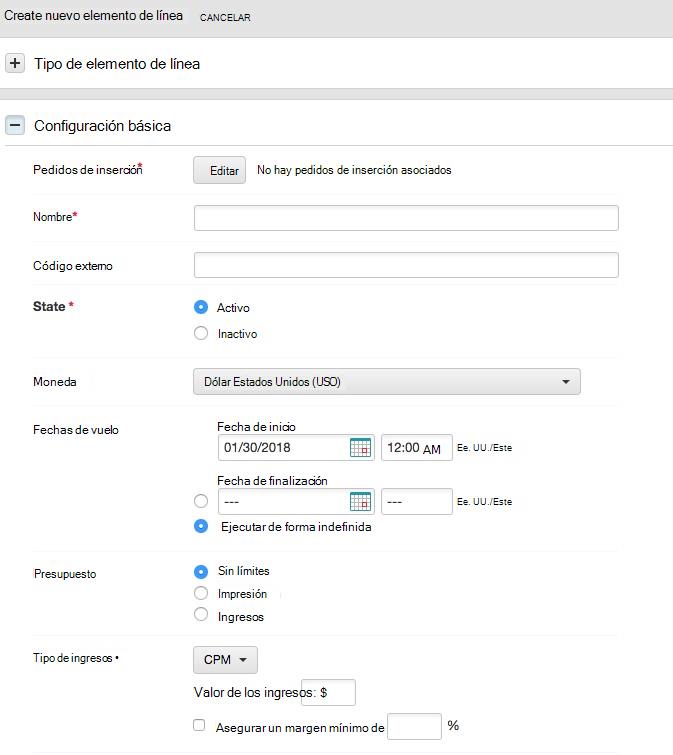Open the Moneda currency dropdown

[387, 382]
